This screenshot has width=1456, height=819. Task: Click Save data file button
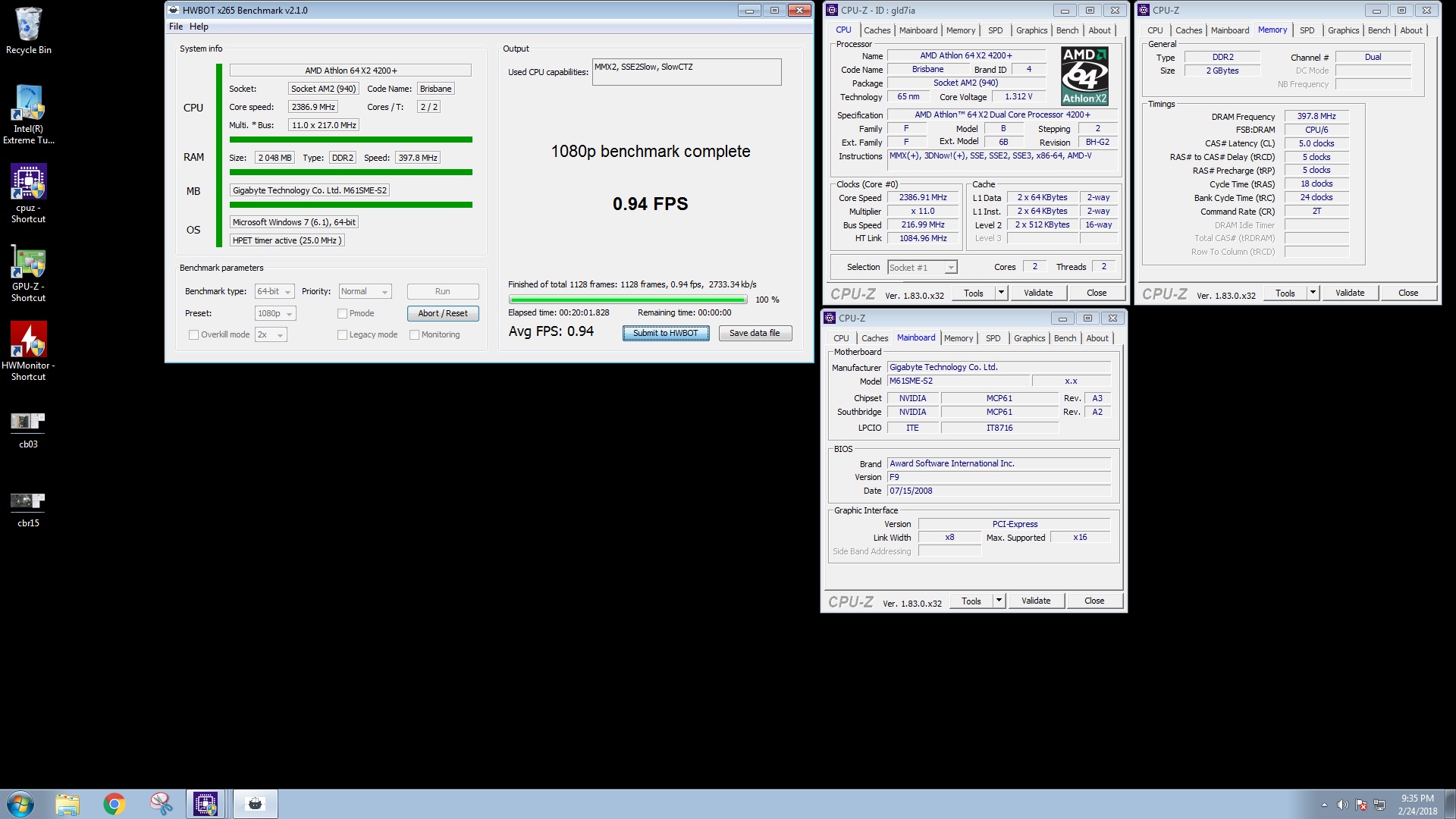click(755, 333)
